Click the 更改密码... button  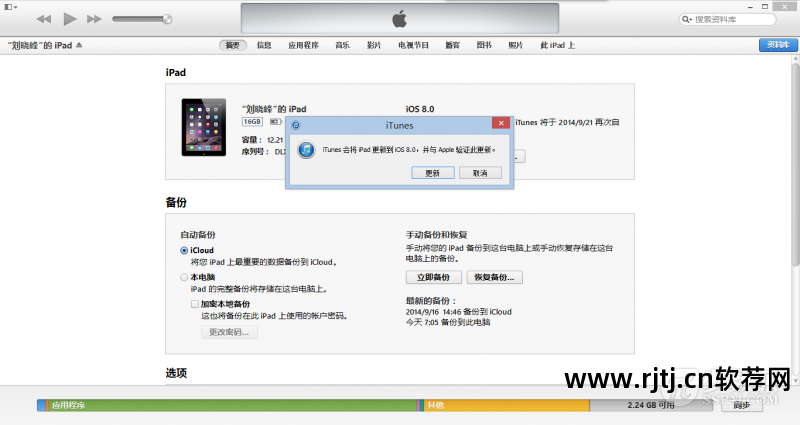pos(229,333)
